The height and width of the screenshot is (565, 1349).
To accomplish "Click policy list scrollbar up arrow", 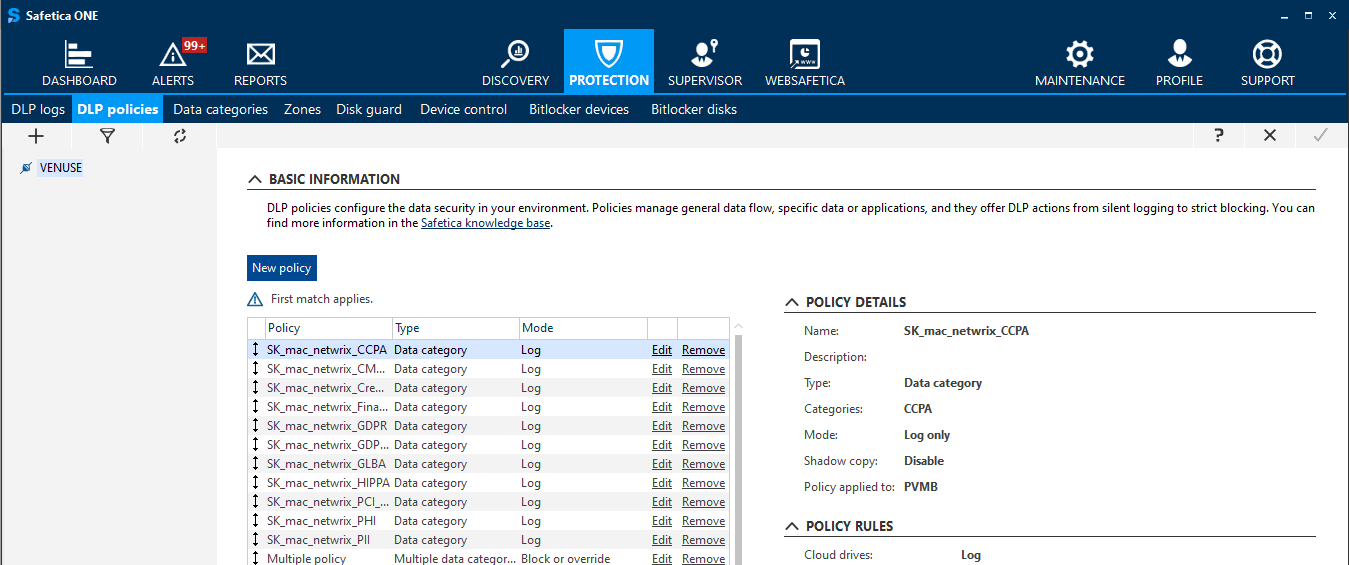I will (x=739, y=326).
